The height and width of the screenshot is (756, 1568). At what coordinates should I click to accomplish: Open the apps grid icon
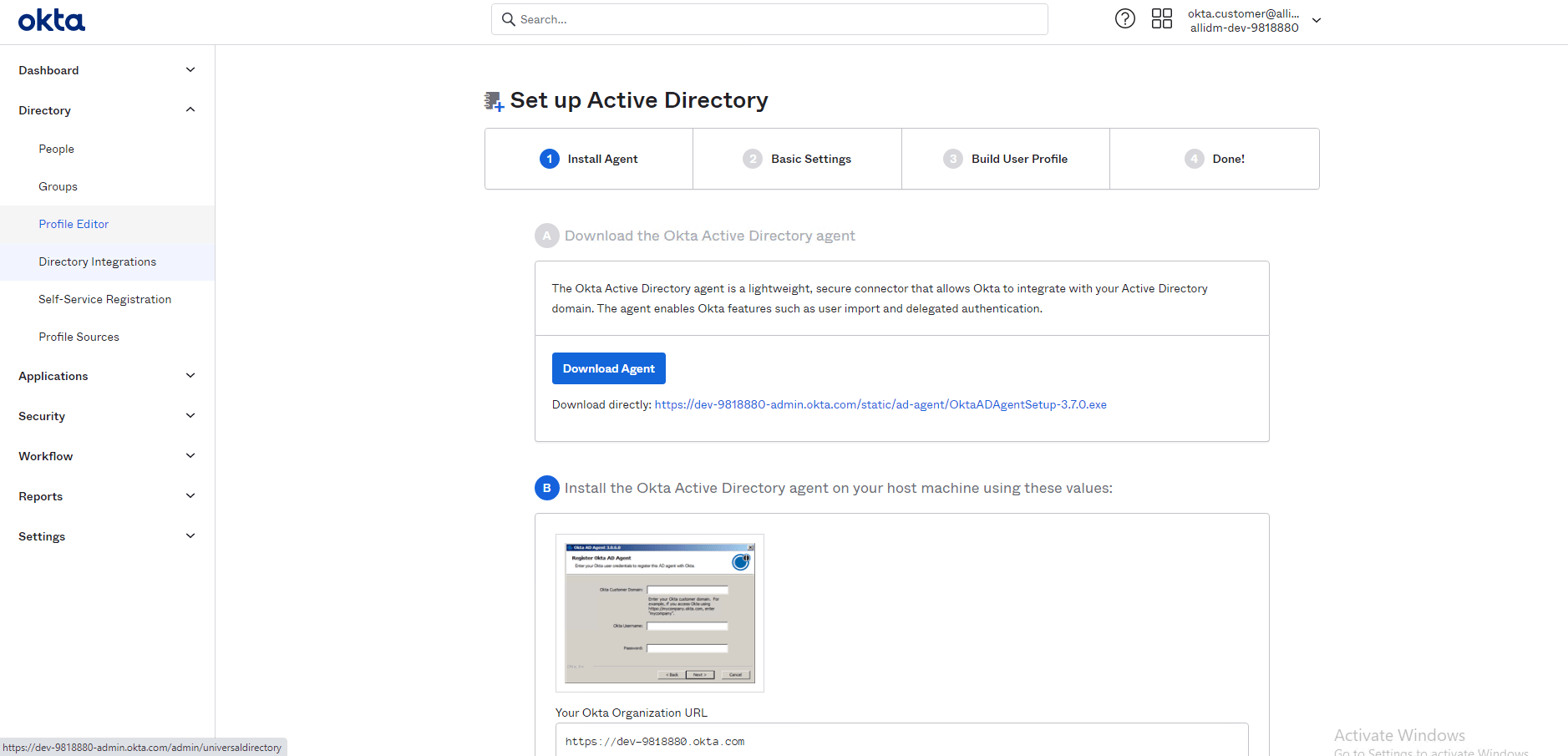[x=1162, y=18]
